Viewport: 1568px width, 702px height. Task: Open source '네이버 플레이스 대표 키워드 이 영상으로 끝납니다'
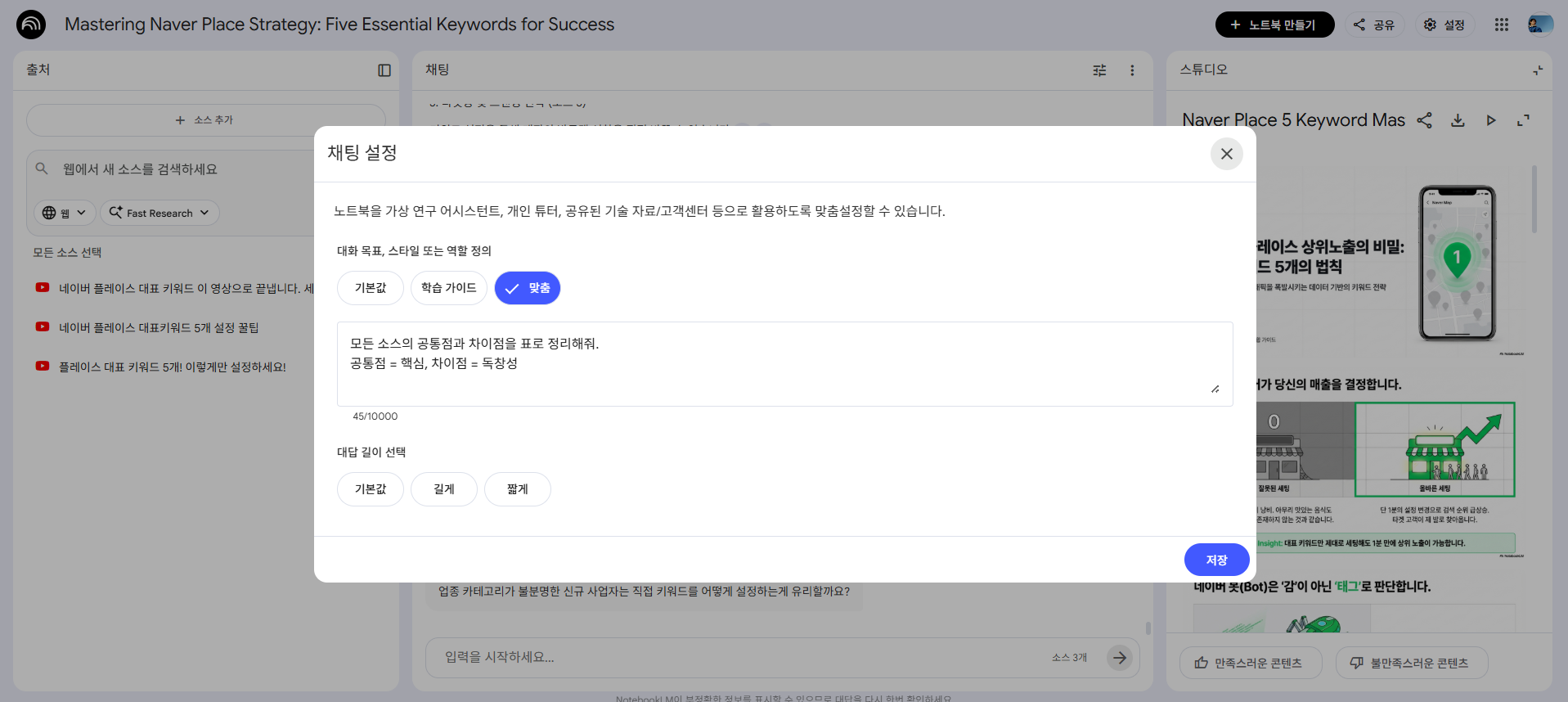click(x=186, y=288)
